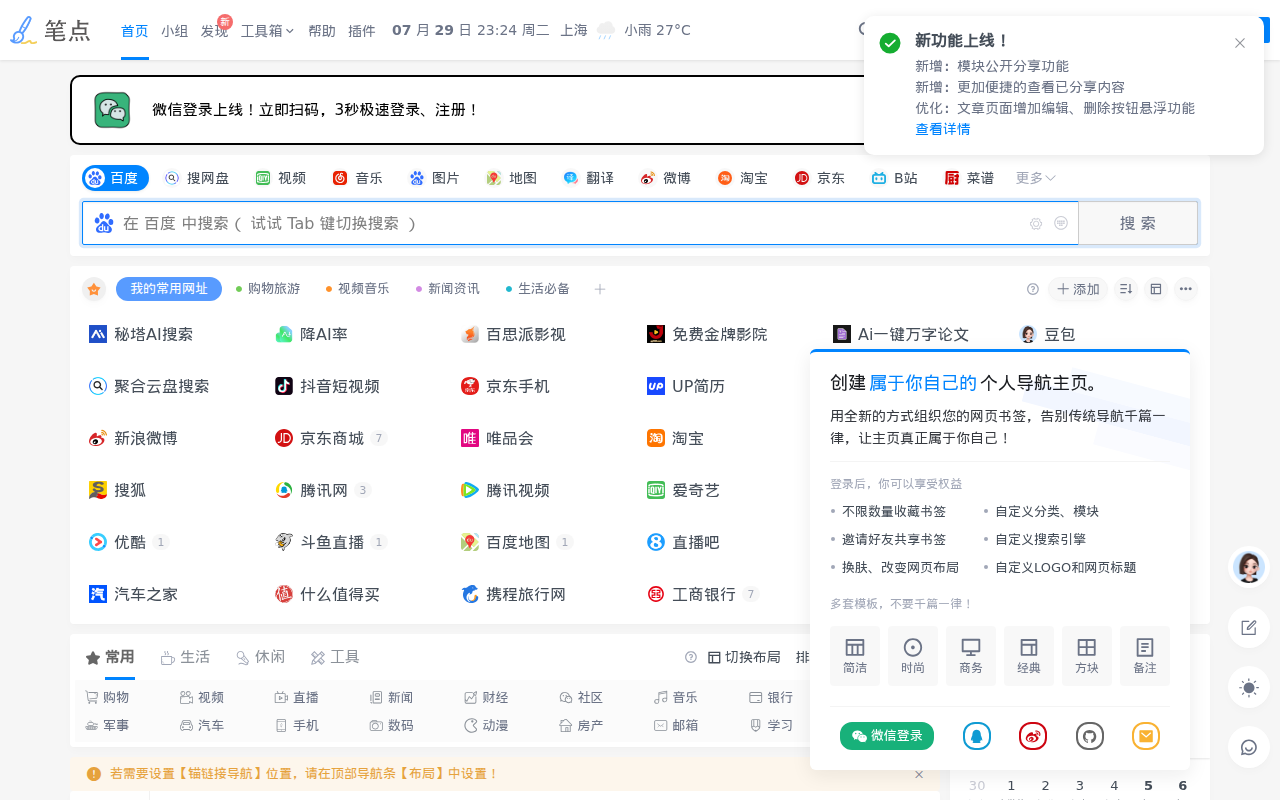
Task: Expand the 更多 search engines dropdown
Action: pos(1036,178)
